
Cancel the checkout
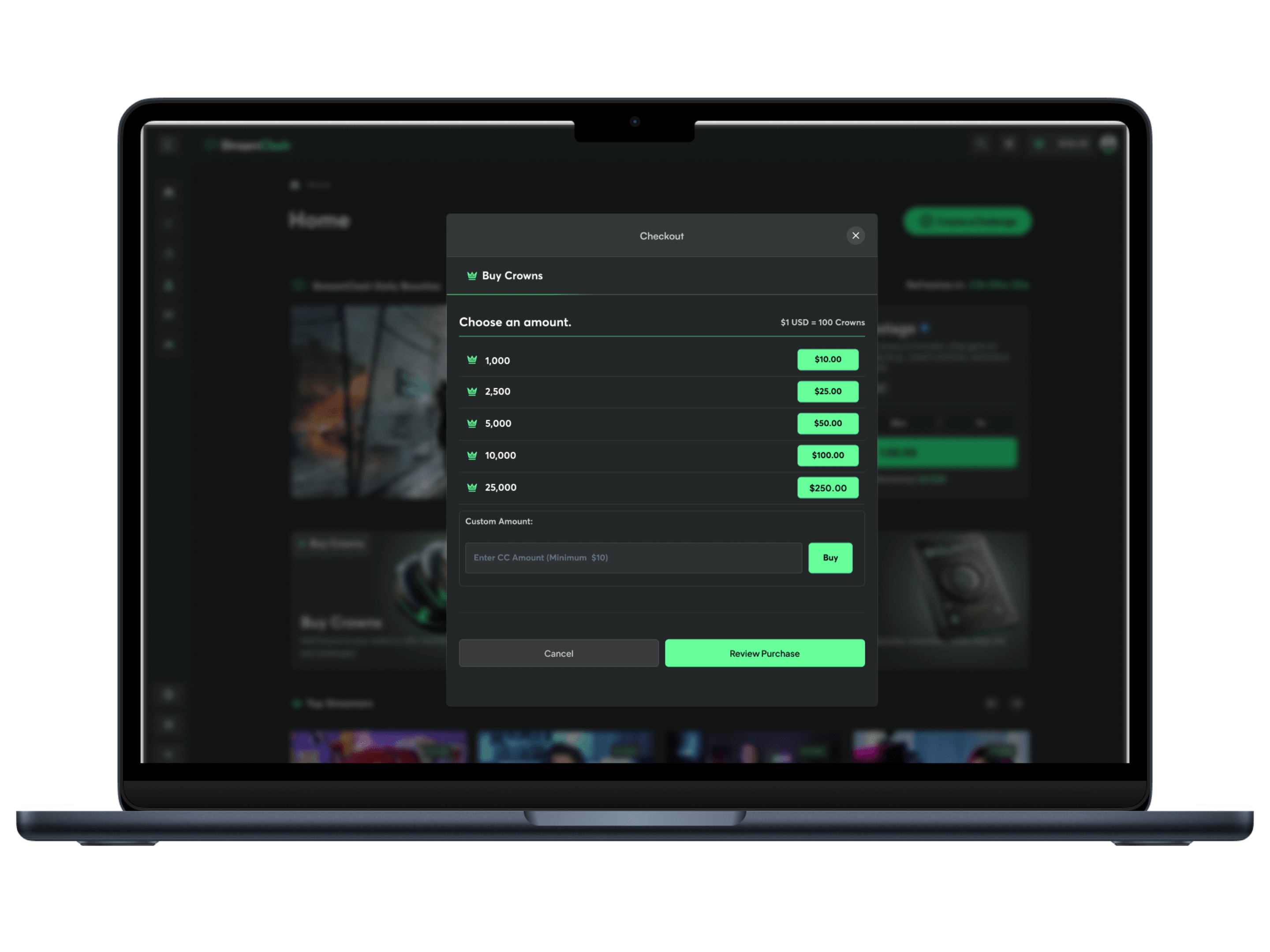point(559,654)
